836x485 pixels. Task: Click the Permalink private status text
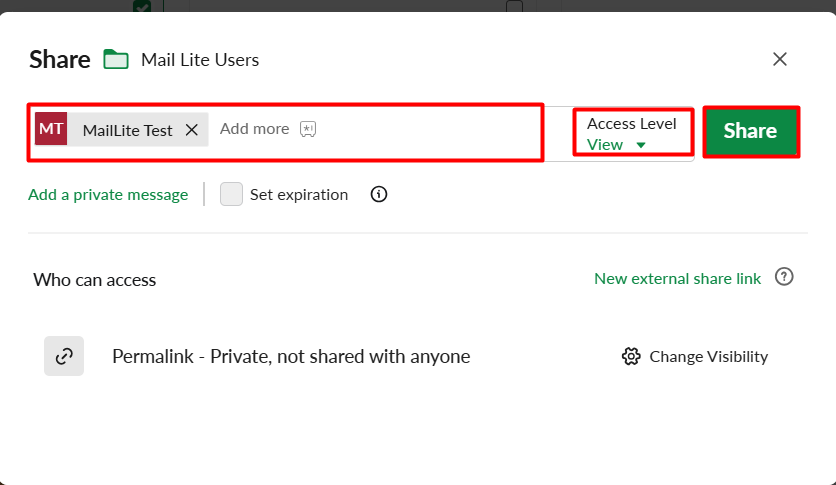(x=291, y=356)
